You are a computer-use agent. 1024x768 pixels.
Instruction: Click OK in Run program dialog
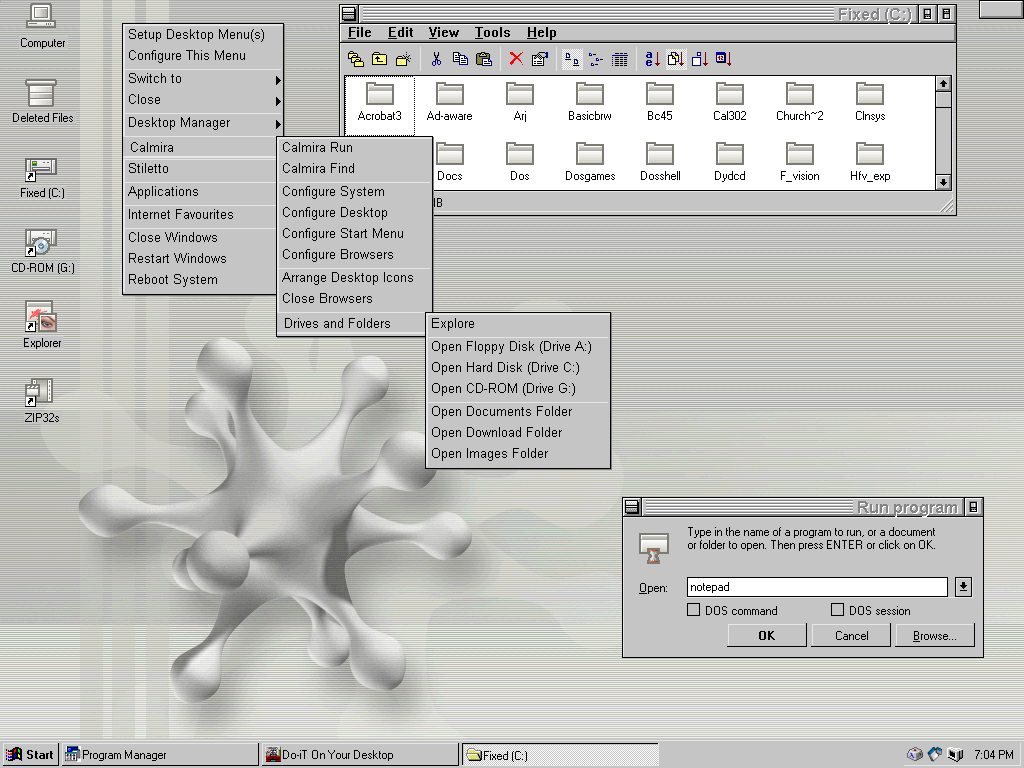pyautogui.click(x=766, y=636)
